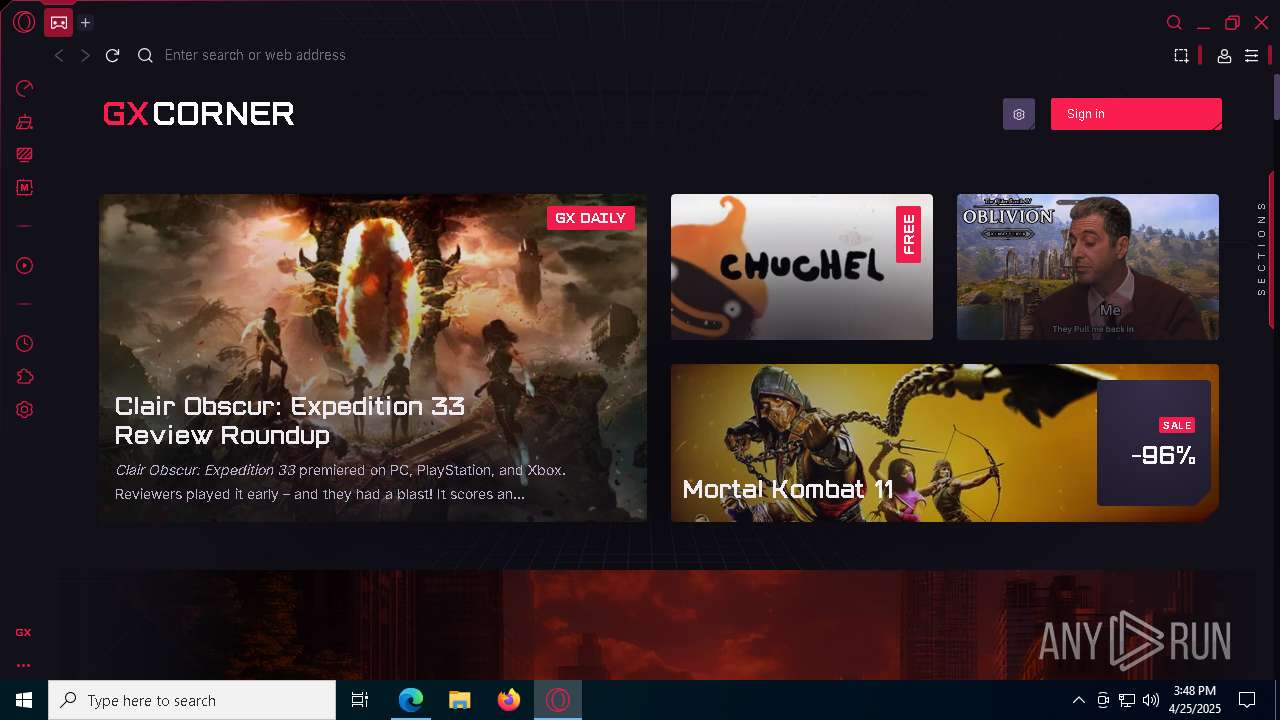Open the Windows notification center
The width and height of the screenshot is (1280, 720).
[x=1247, y=700]
